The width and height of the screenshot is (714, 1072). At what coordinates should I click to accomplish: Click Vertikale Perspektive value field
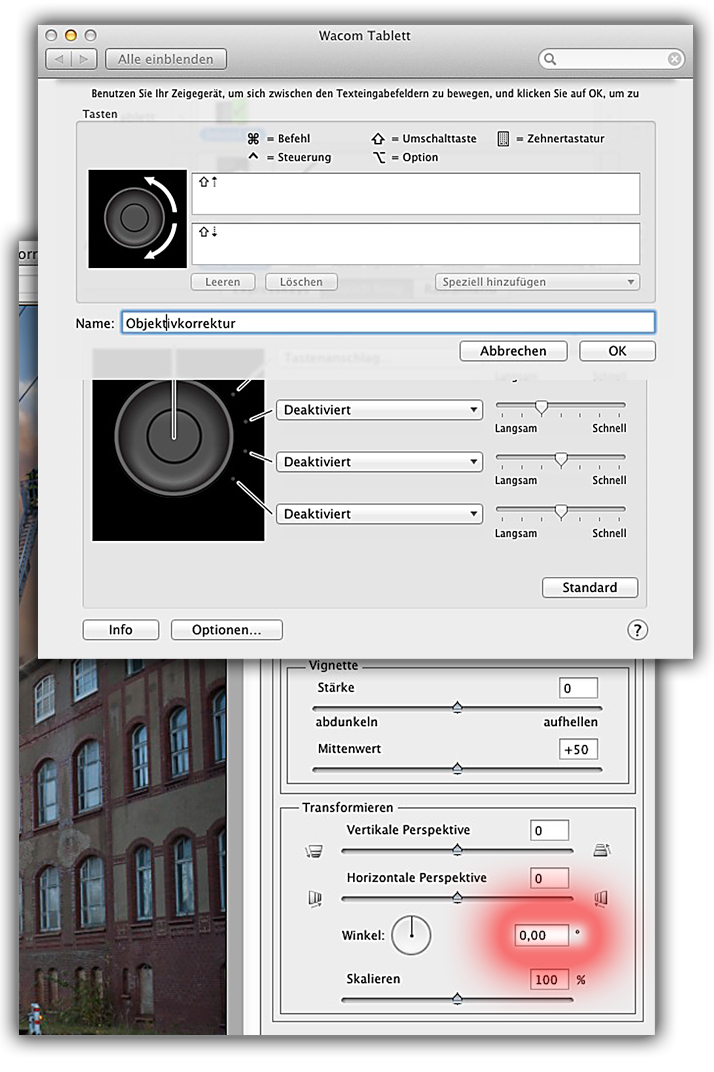tap(549, 831)
